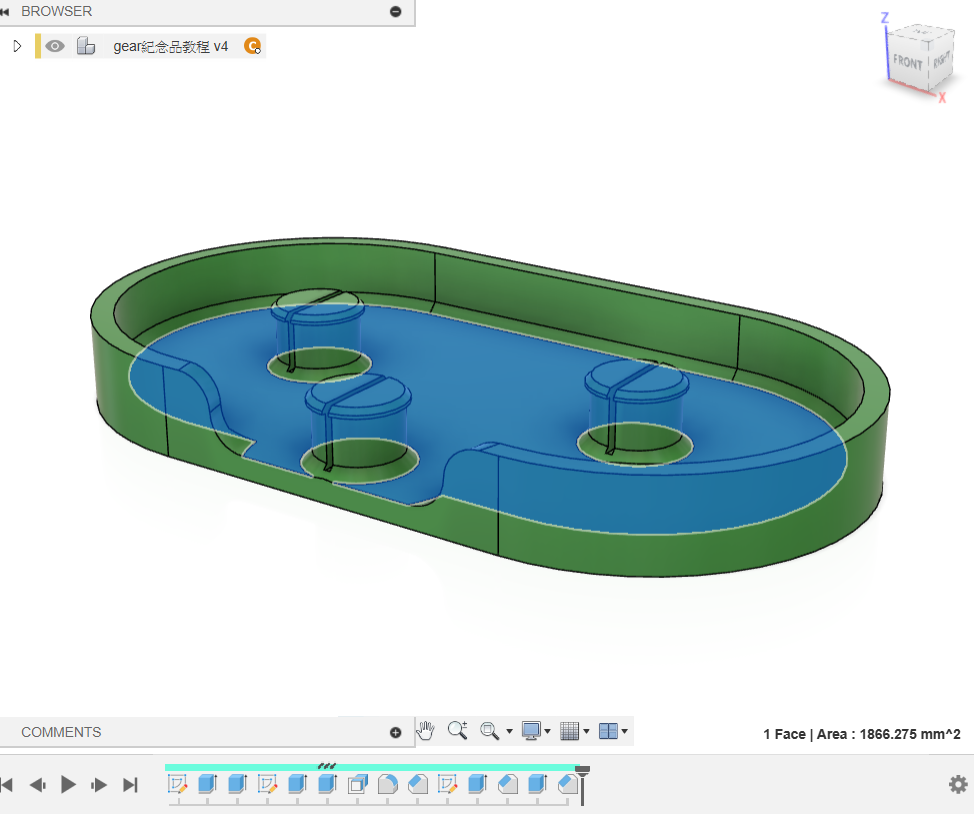This screenshot has width=974, height=814.
Task: Click FRONT face on the ViewCube
Action: 907,63
